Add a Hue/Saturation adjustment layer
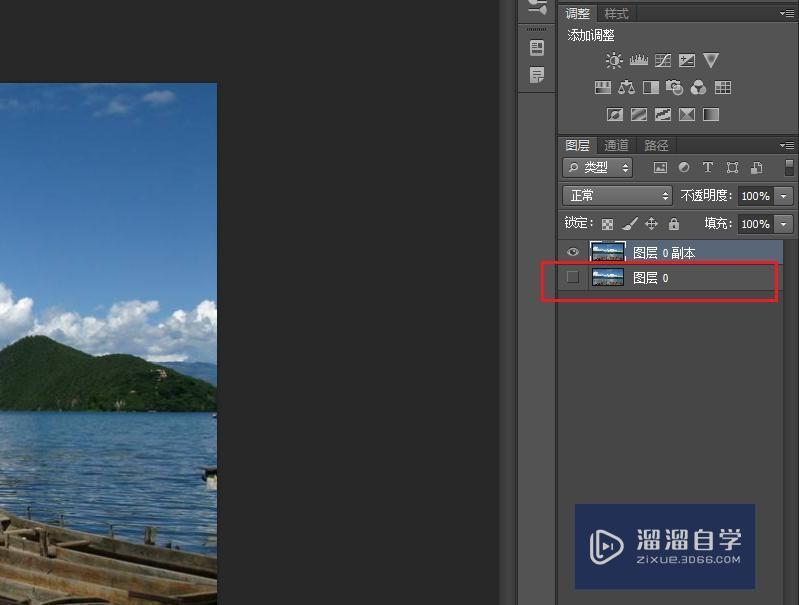This screenshot has width=799, height=605. [603, 88]
